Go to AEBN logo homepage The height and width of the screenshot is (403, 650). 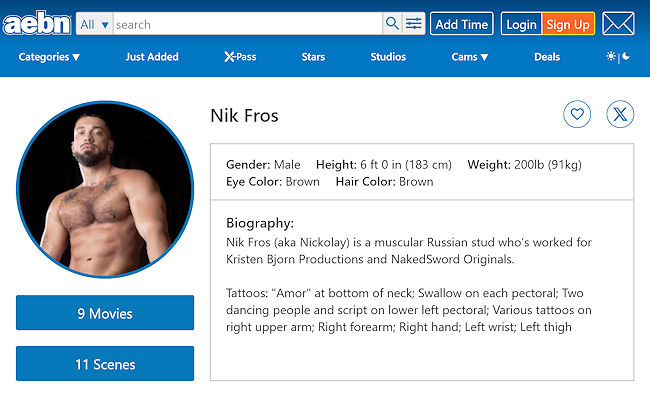pos(37,23)
